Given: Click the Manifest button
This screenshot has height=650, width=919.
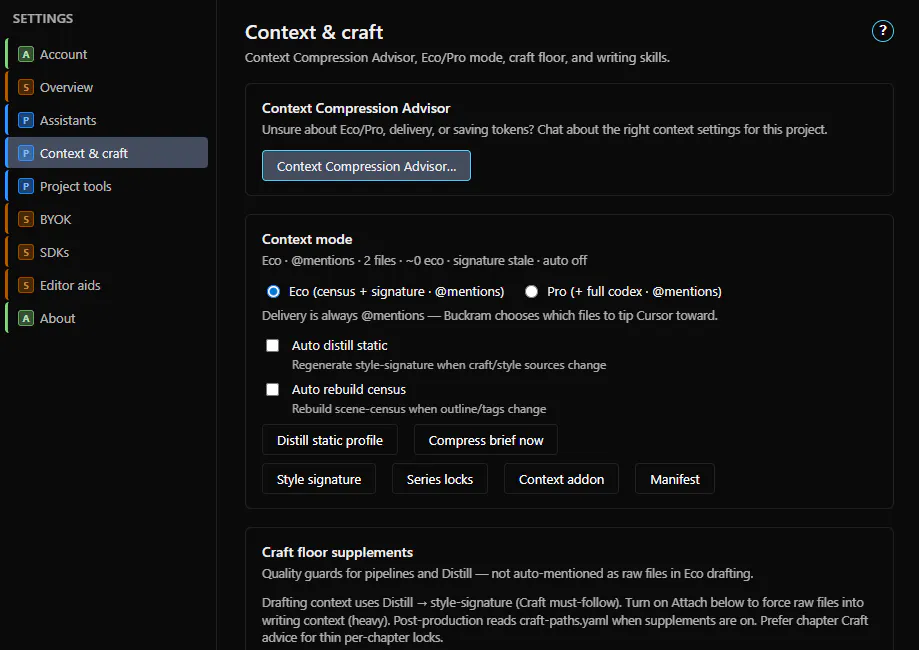Looking at the screenshot, I should (x=675, y=479).
